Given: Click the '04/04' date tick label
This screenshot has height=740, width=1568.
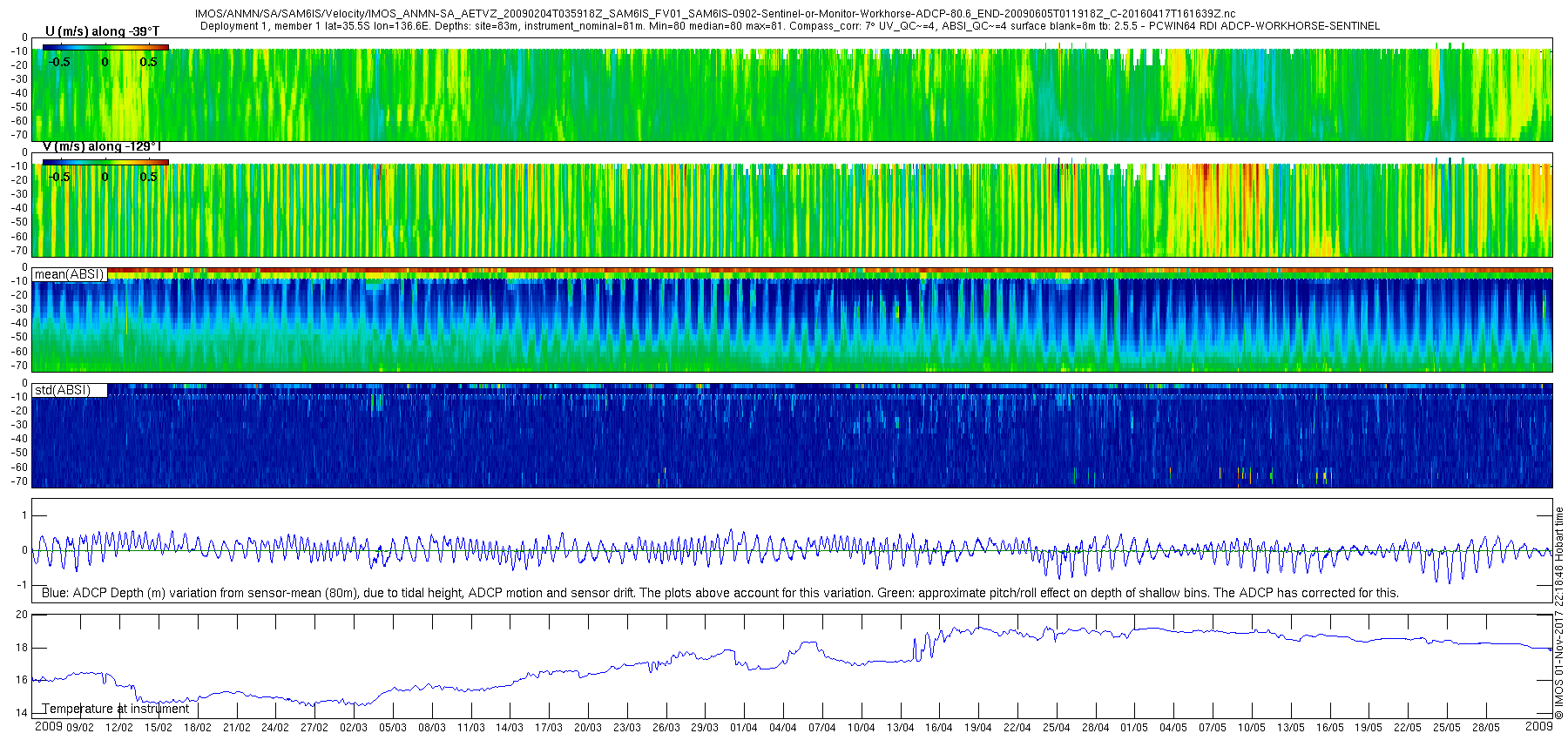Looking at the screenshot, I should [x=783, y=728].
